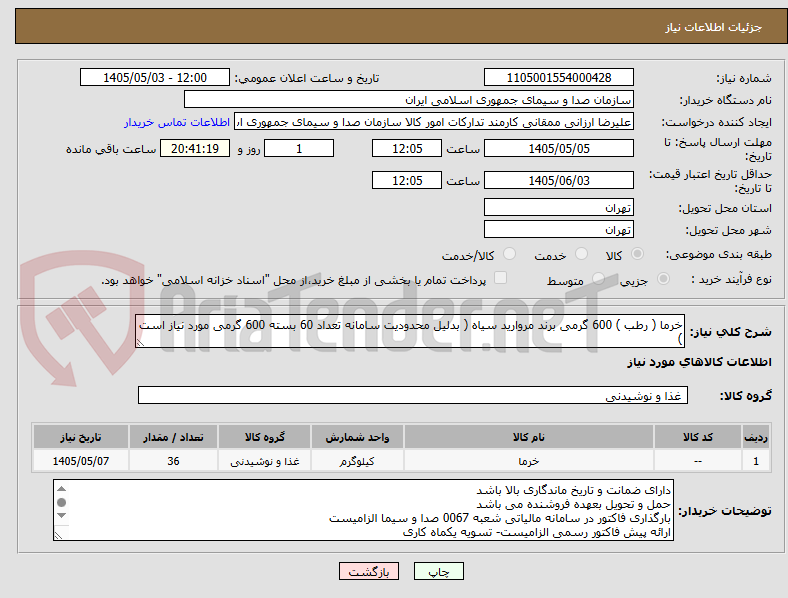Click the row number cell 1

point(756,461)
